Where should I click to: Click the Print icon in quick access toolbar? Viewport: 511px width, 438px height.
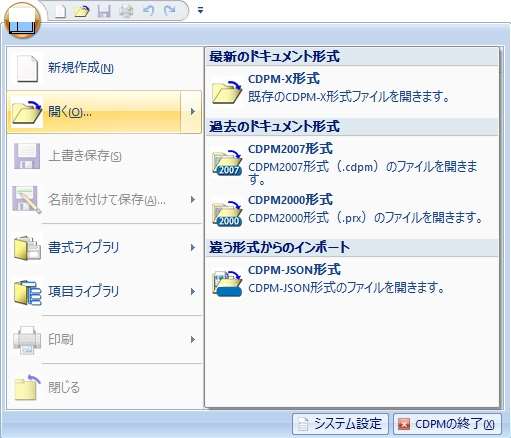click(x=126, y=11)
